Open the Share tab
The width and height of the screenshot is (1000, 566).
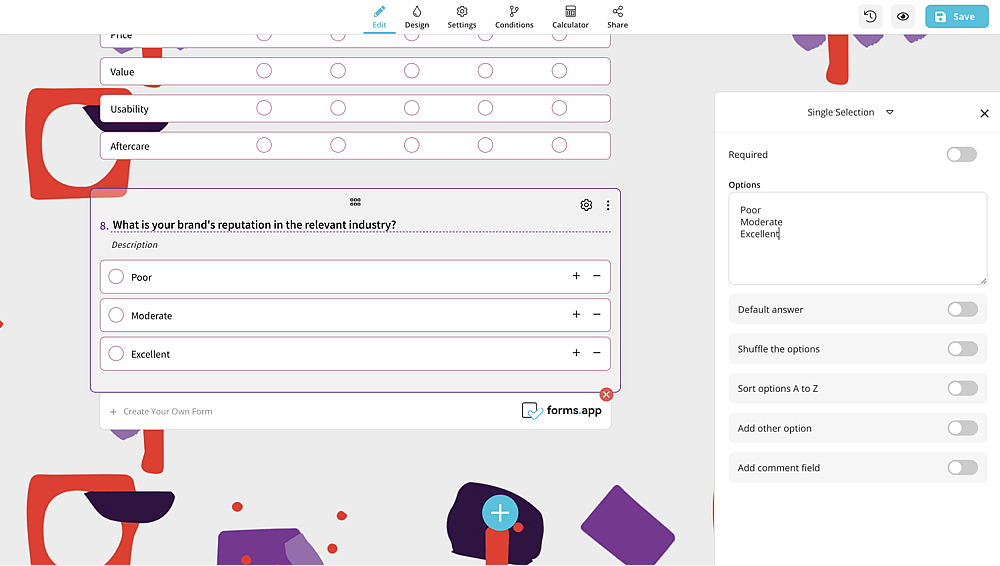[x=617, y=17]
